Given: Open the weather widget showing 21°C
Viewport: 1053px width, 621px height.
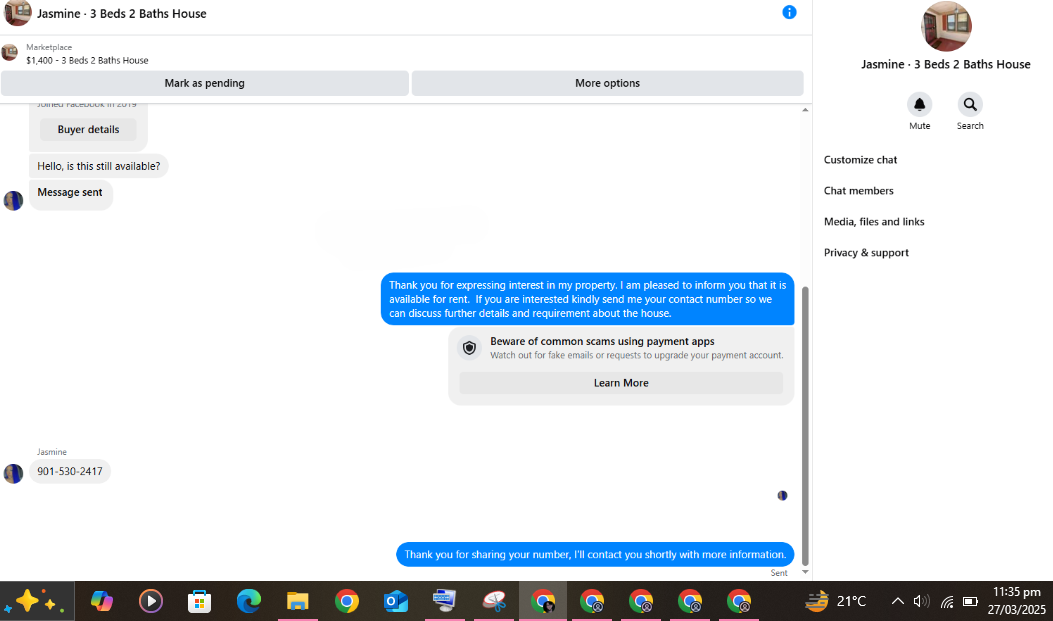Looking at the screenshot, I should pyautogui.click(x=836, y=601).
